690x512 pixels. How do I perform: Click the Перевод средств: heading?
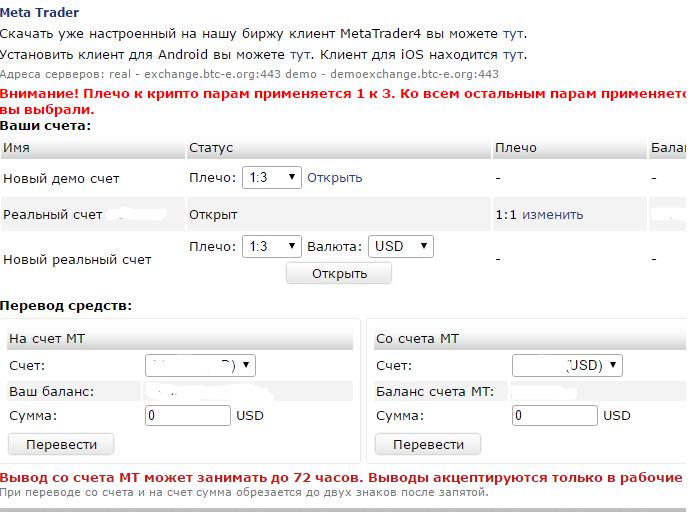pyautogui.click(x=66, y=305)
